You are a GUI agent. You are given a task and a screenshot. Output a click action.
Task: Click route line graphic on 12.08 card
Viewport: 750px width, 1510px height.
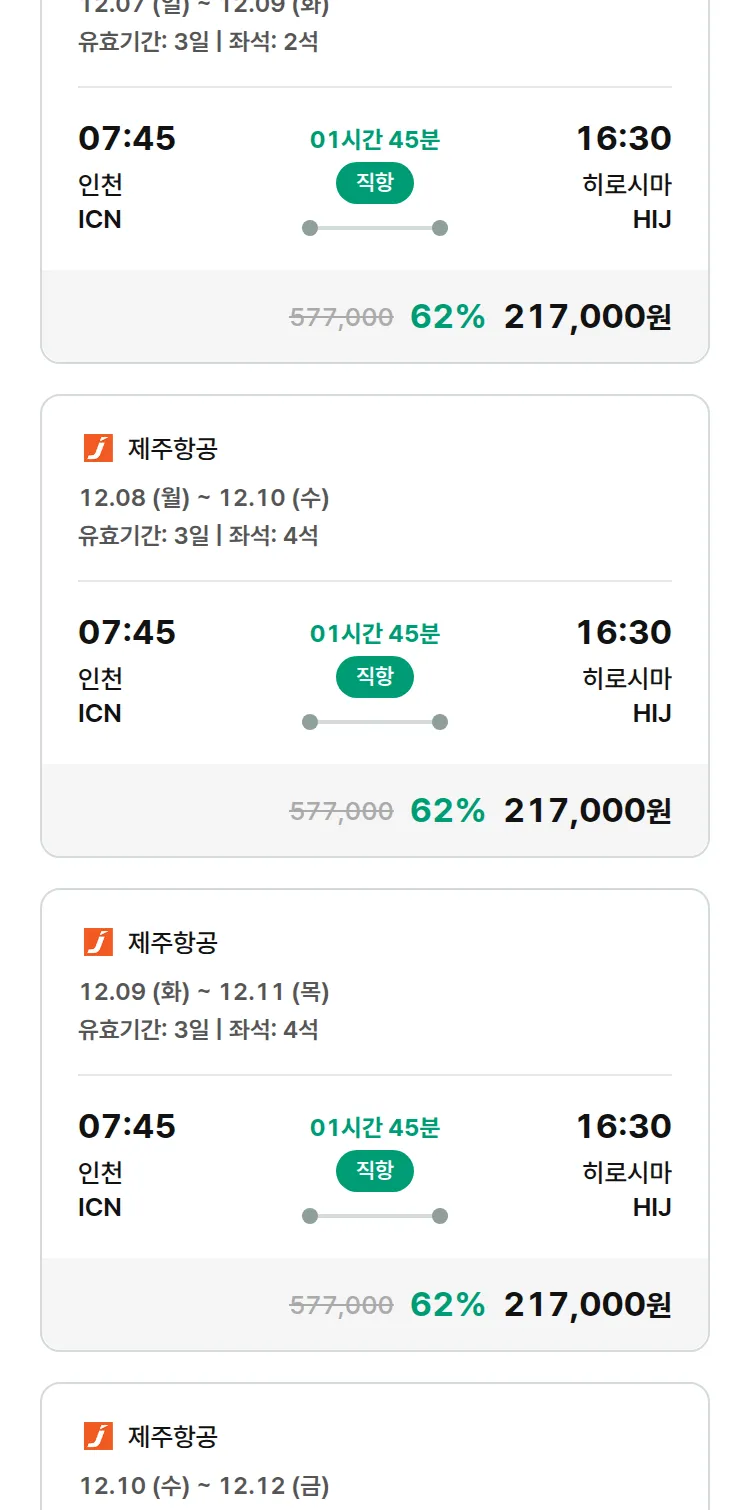374,722
